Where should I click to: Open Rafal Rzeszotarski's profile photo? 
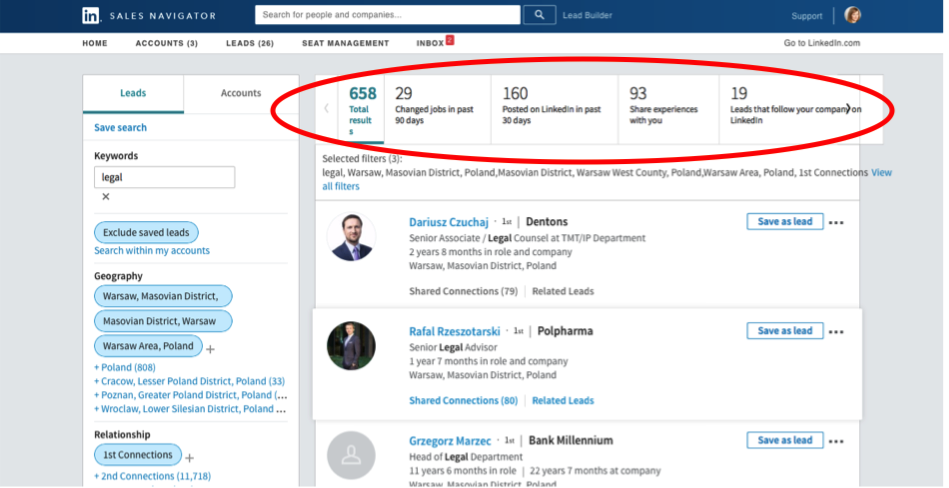tap(351, 346)
